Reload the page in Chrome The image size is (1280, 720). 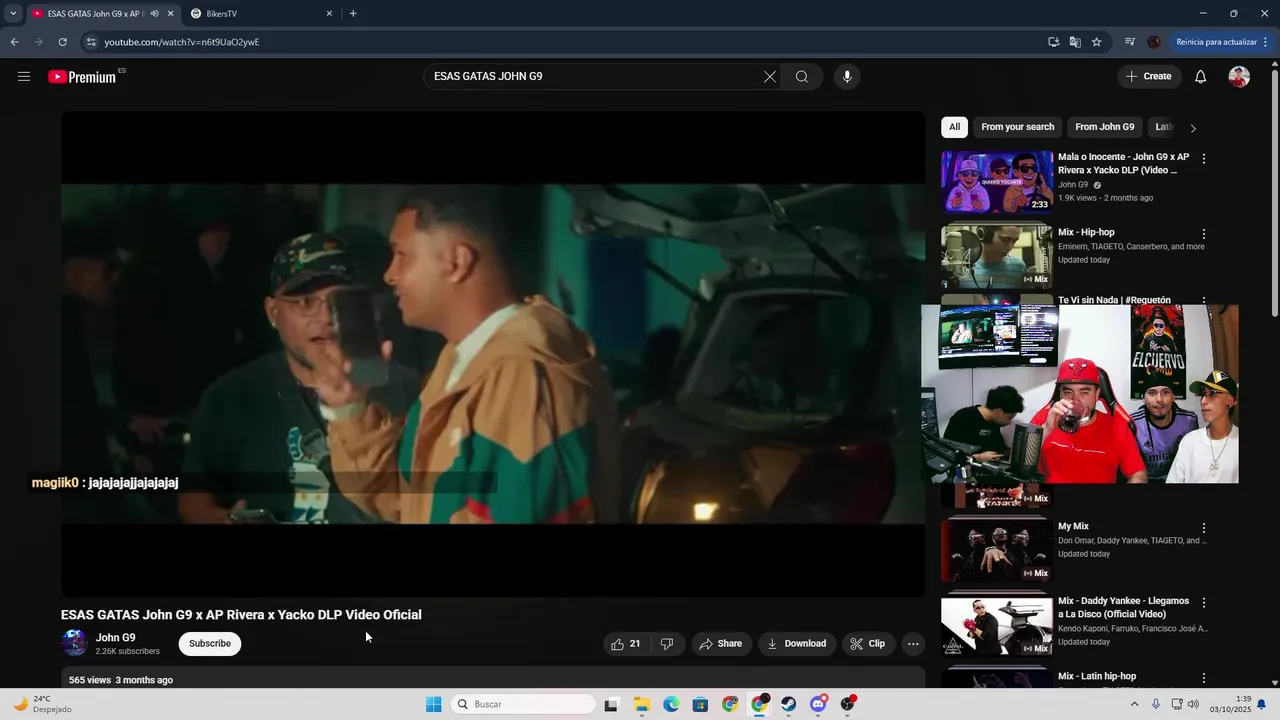(62, 42)
